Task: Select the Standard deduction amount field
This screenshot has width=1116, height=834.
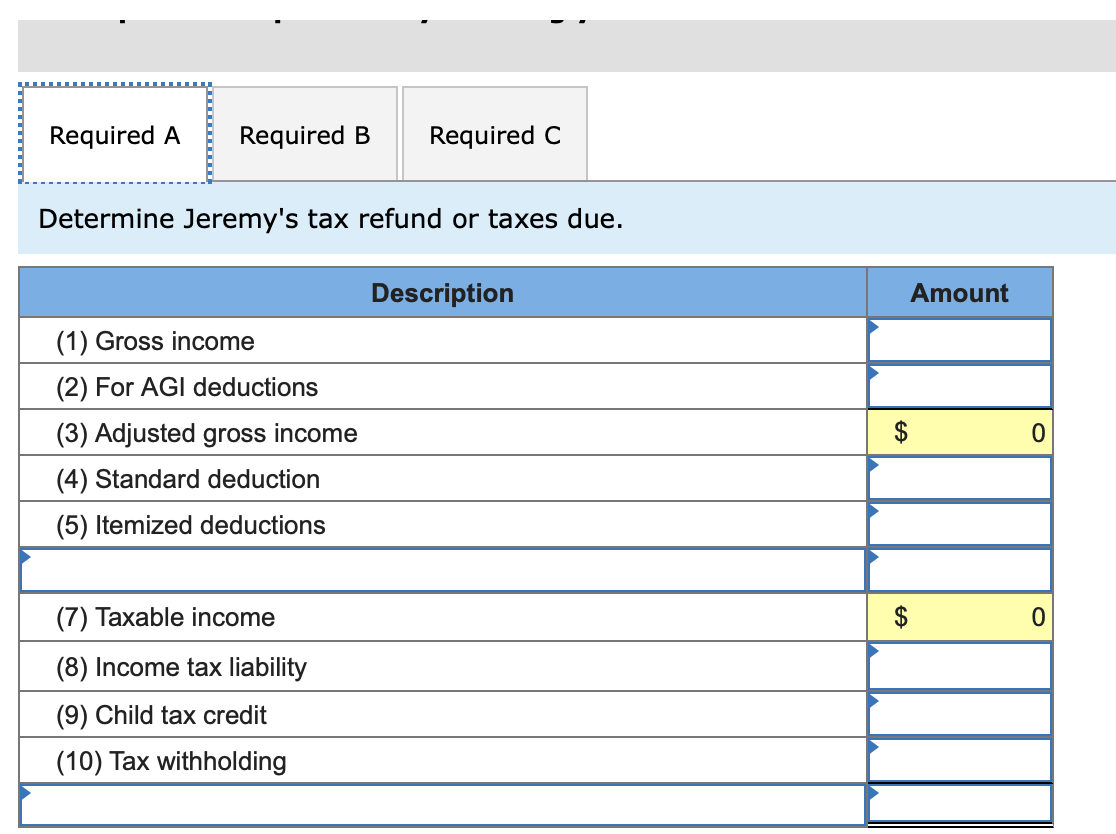Action: pyautogui.click(x=959, y=479)
